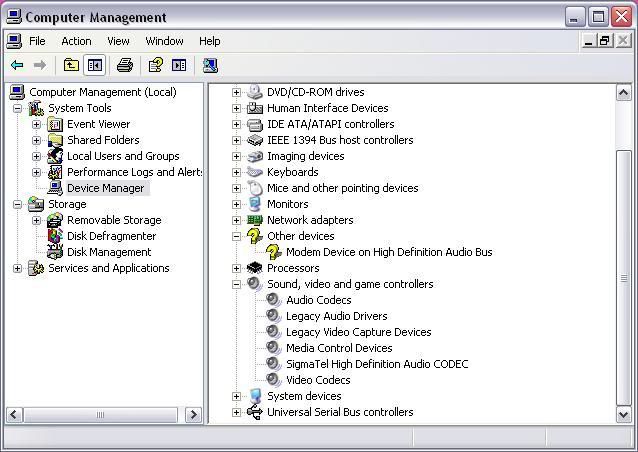Click the Show/Hide Action Pane icon

[x=179, y=65]
